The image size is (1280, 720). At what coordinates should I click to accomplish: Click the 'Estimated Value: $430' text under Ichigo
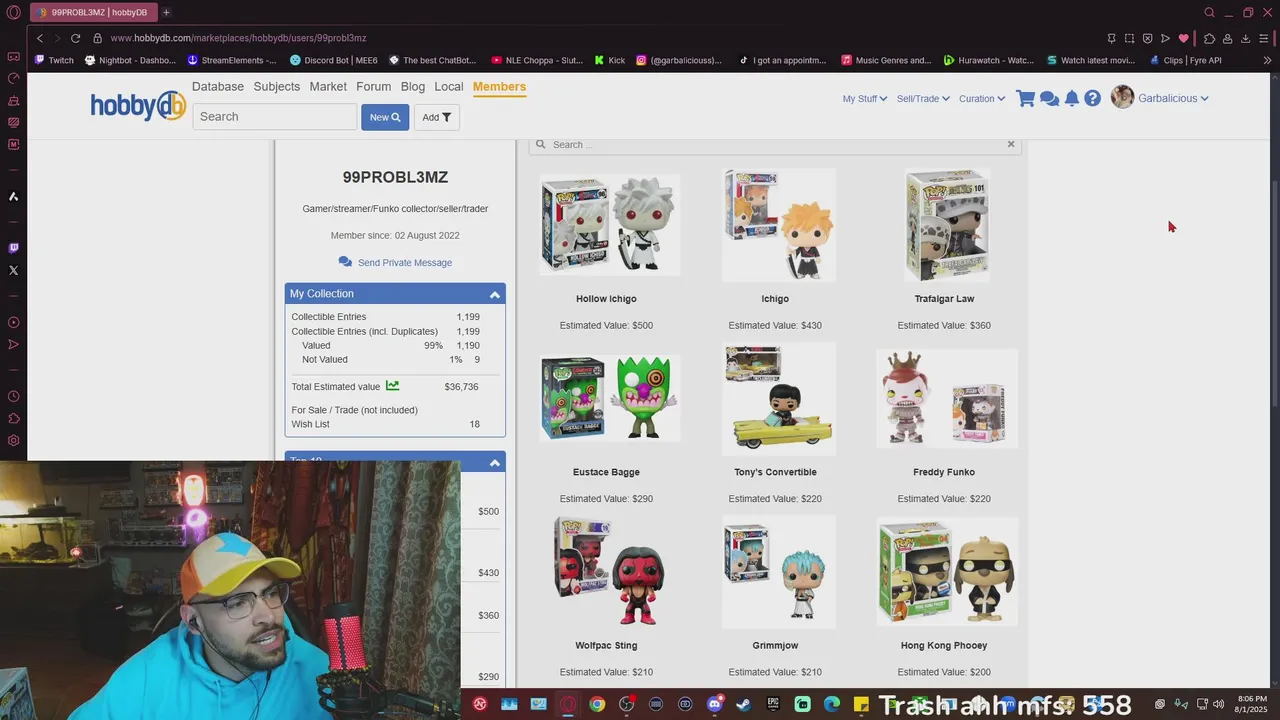tap(775, 325)
